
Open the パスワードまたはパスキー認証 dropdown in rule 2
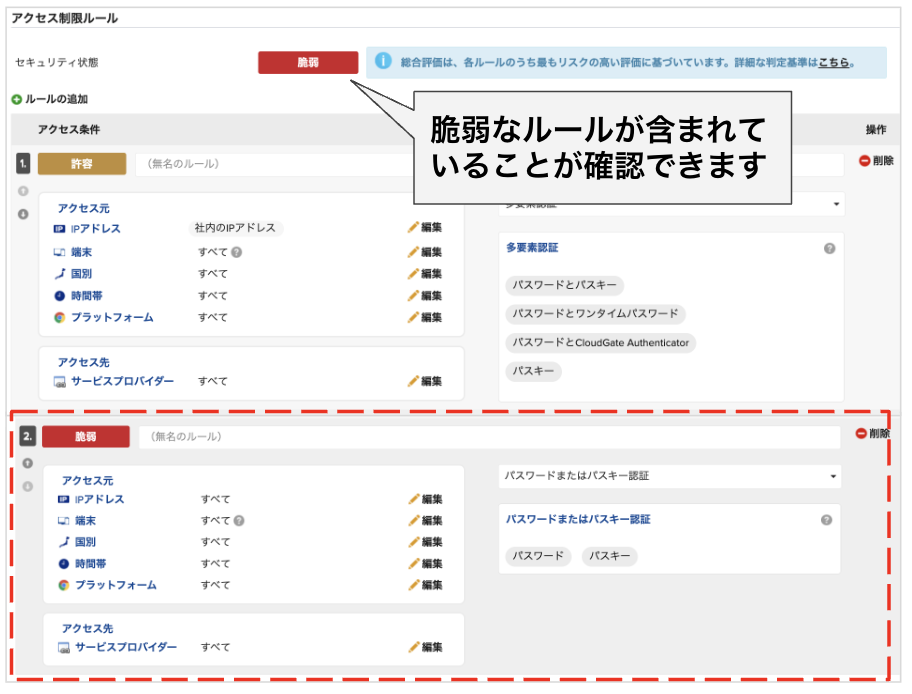(x=669, y=476)
